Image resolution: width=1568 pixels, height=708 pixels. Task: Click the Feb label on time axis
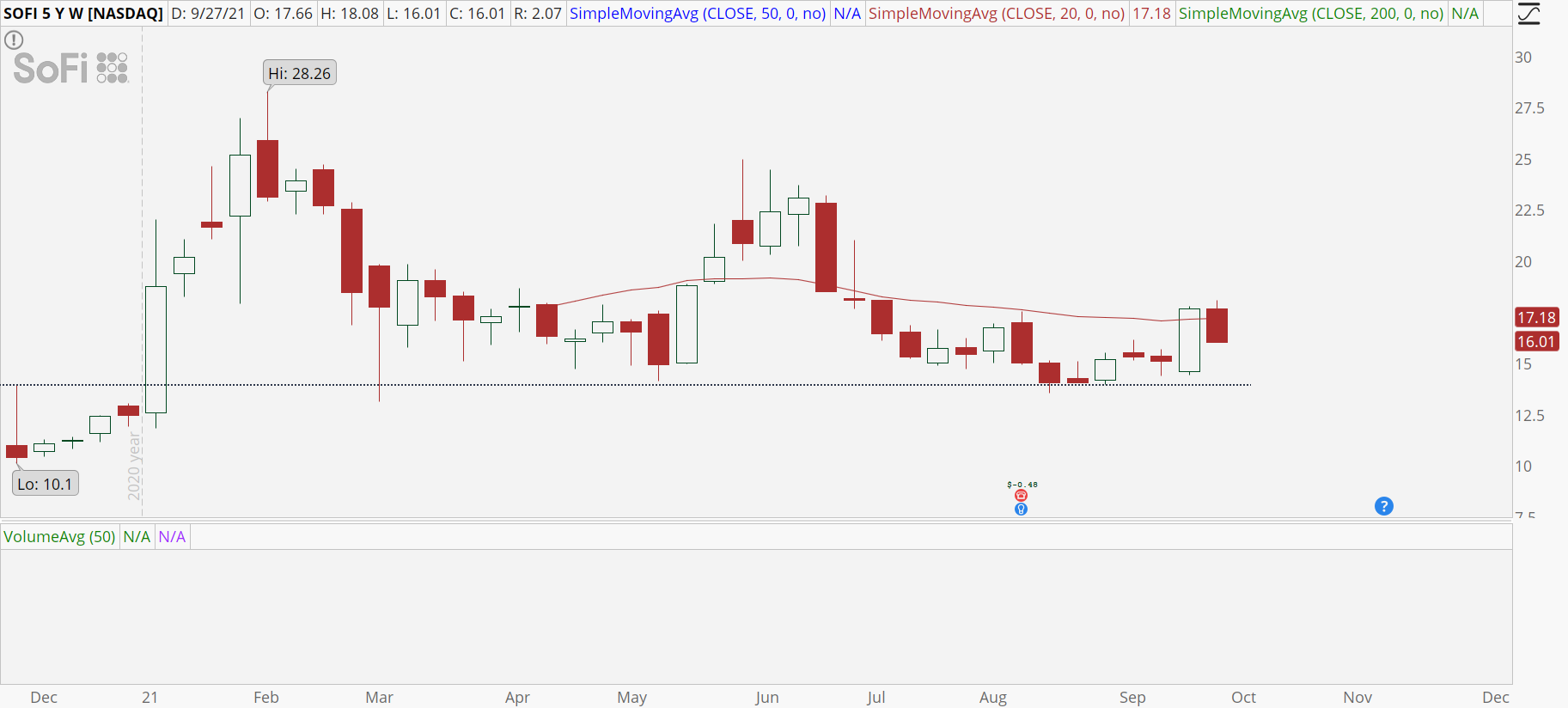pyautogui.click(x=266, y=698)
